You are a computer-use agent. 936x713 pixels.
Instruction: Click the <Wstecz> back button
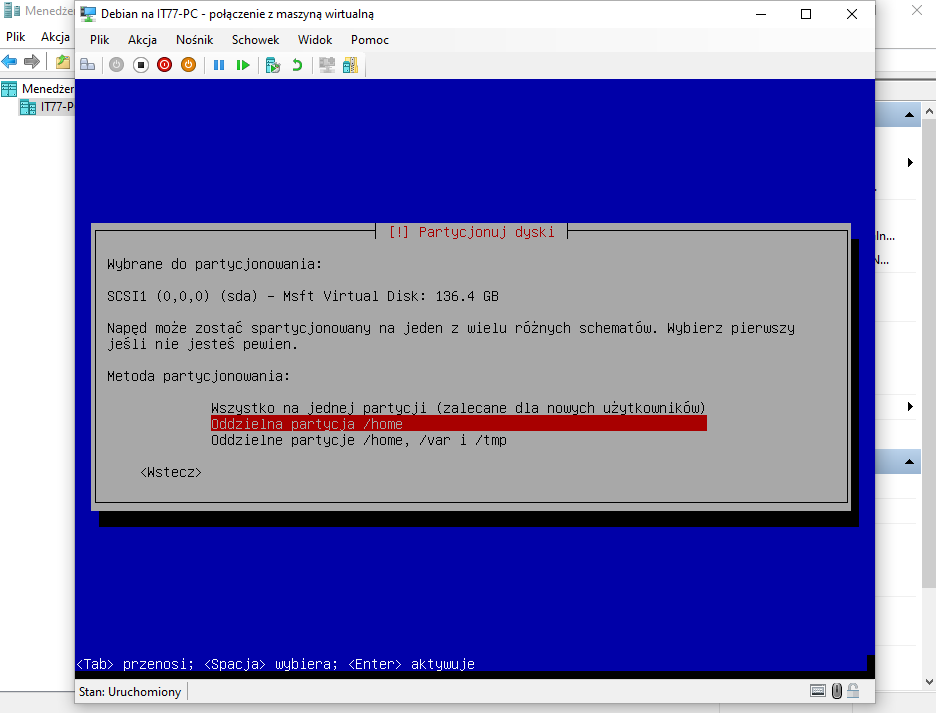click(171, 472)
